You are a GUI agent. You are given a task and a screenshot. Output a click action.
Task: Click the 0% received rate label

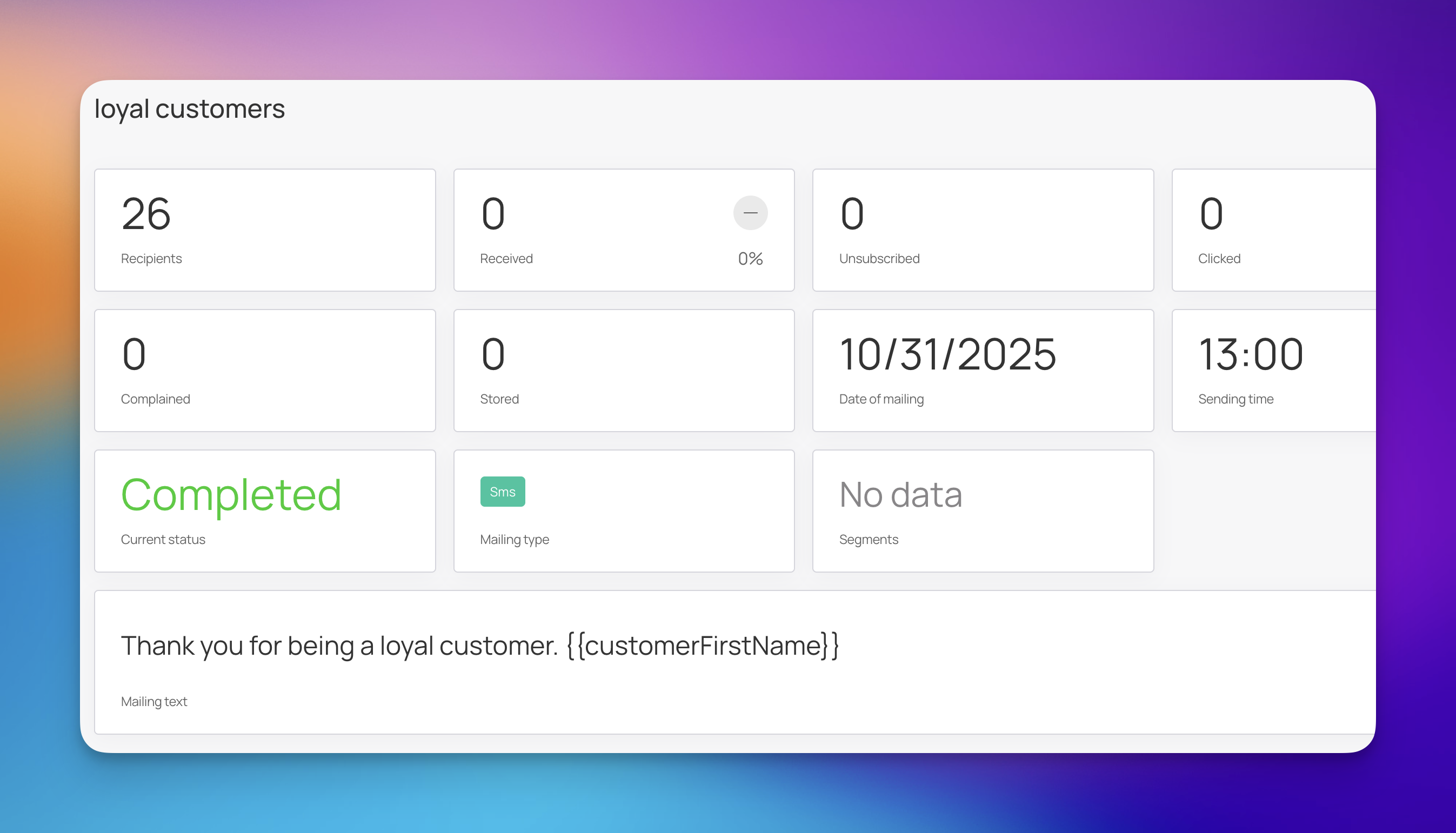point(750,259)
